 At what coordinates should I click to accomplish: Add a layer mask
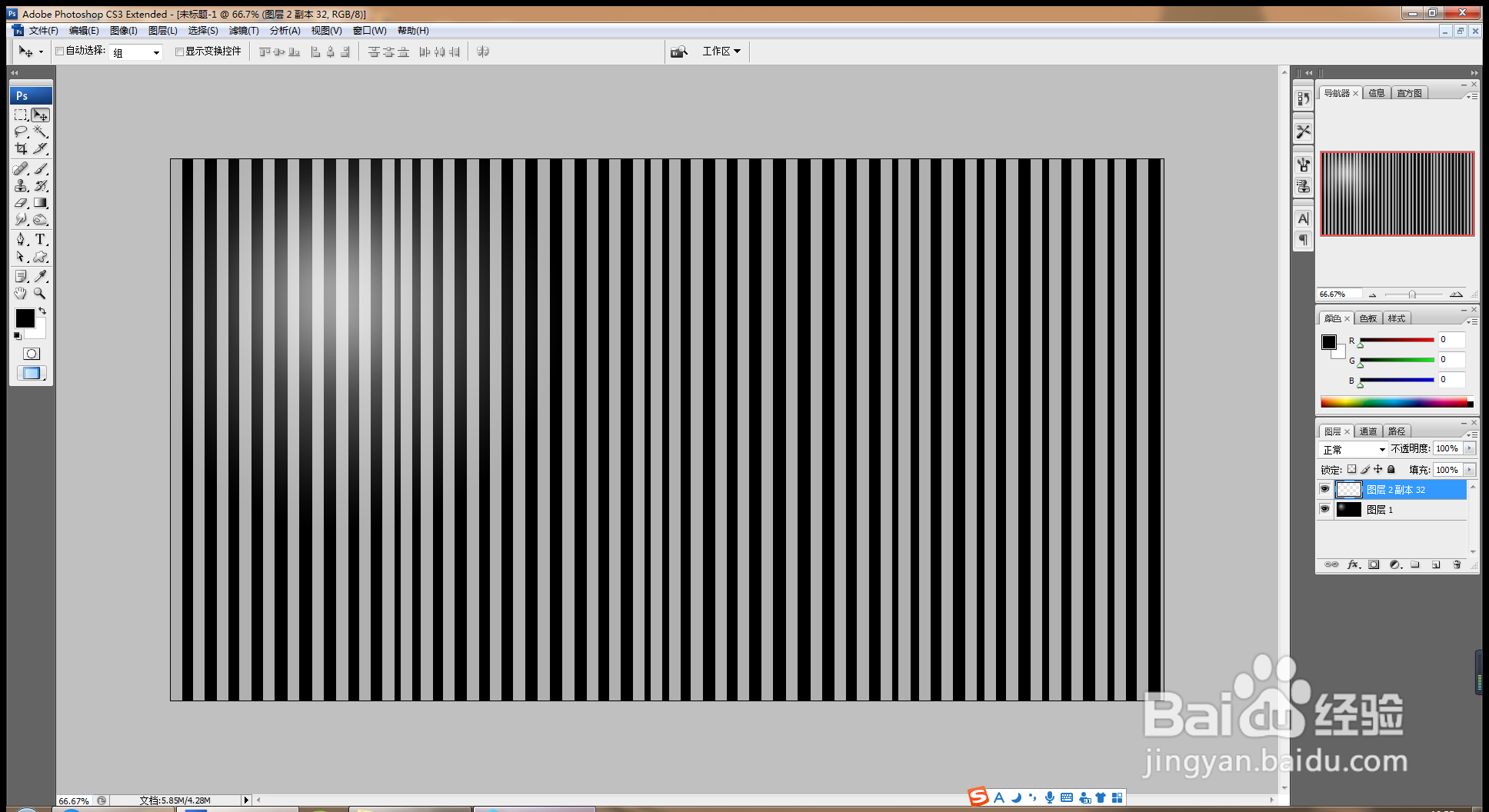[1374, 564]
